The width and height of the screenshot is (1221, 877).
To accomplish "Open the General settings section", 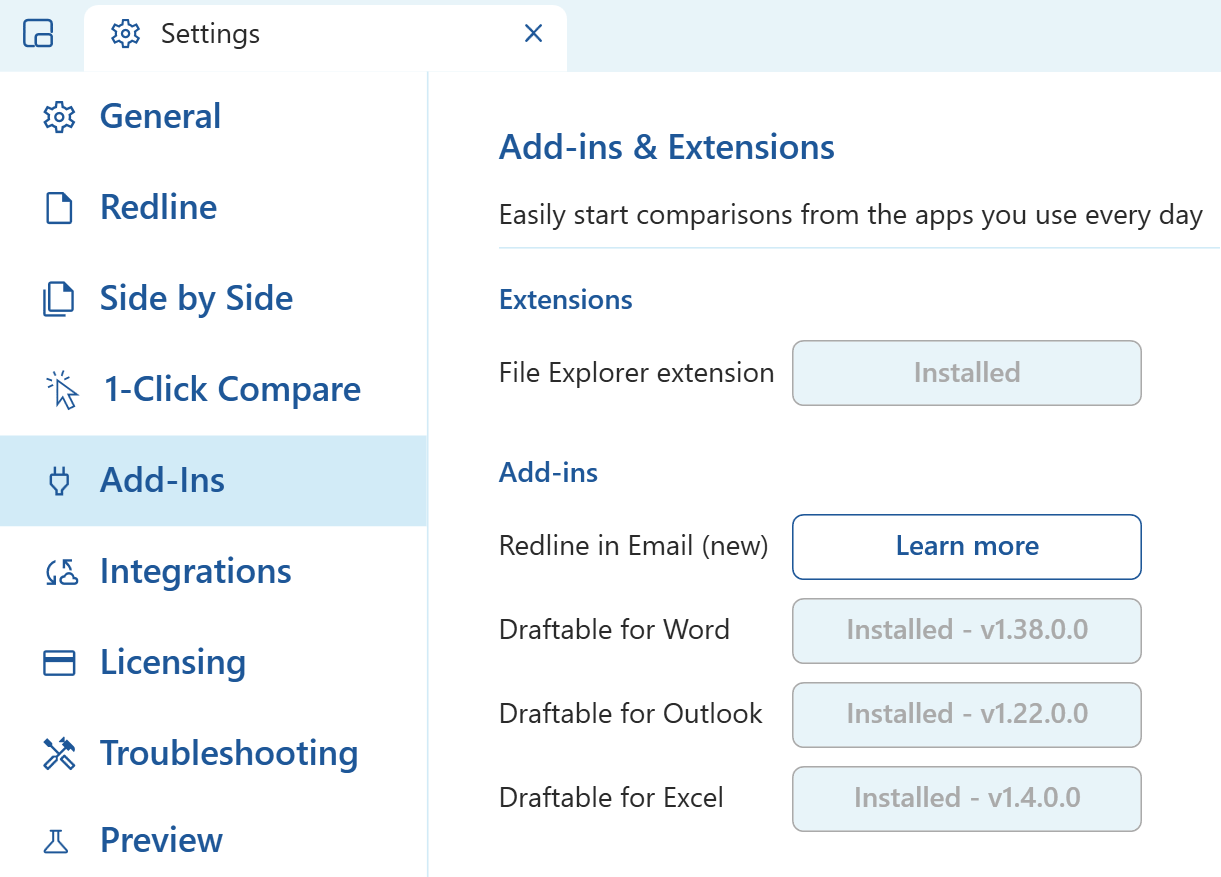I will pyautogui.click(x=159, y=117).
